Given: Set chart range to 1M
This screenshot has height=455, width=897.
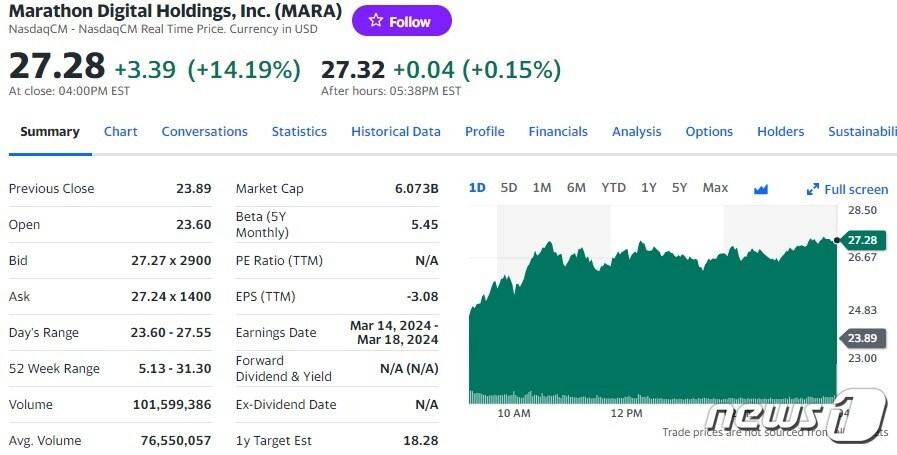Looking at the screenshot, I should click(x=542, y=188).
